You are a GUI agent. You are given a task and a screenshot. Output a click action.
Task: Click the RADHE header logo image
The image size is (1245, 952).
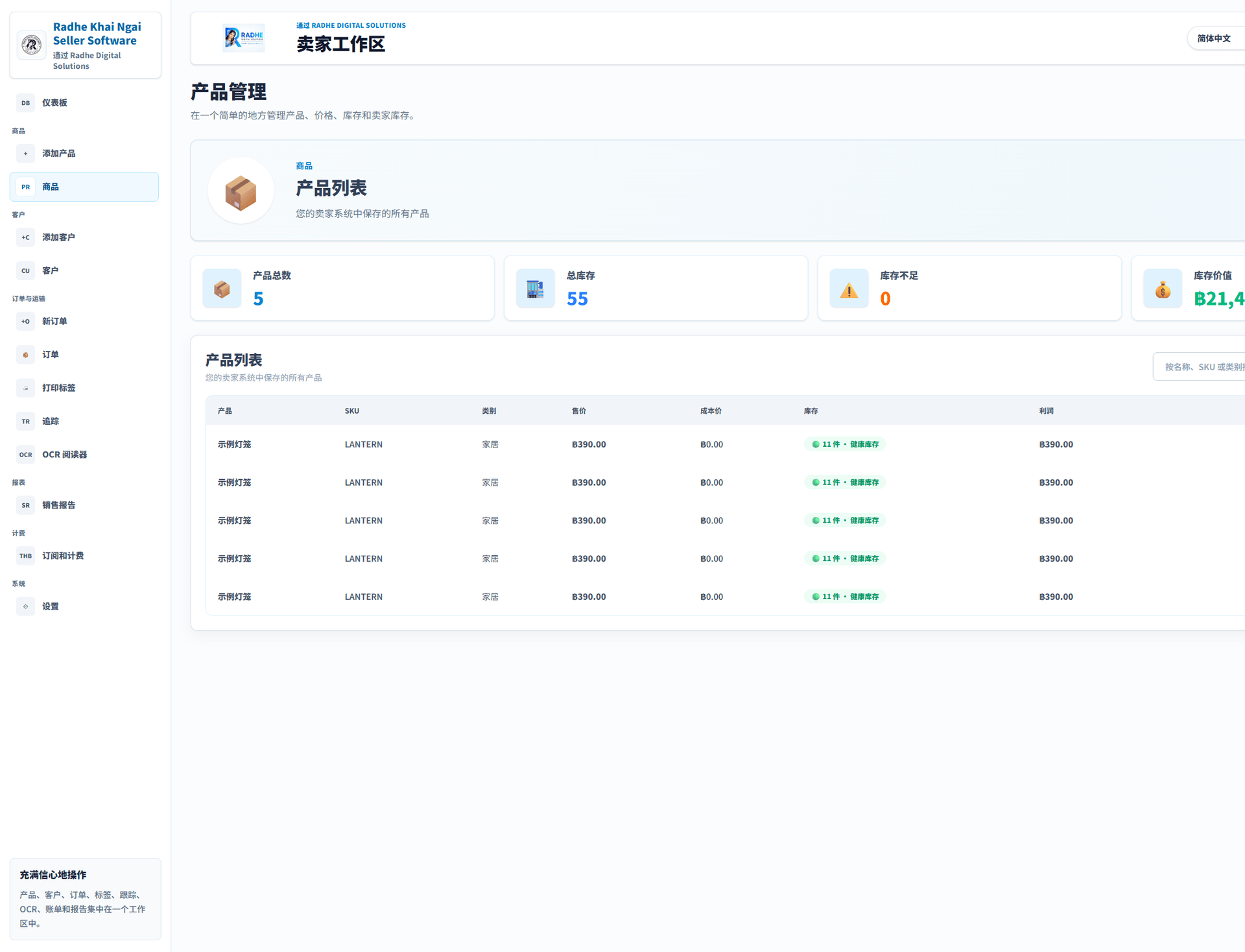click(x=244, y=38)
